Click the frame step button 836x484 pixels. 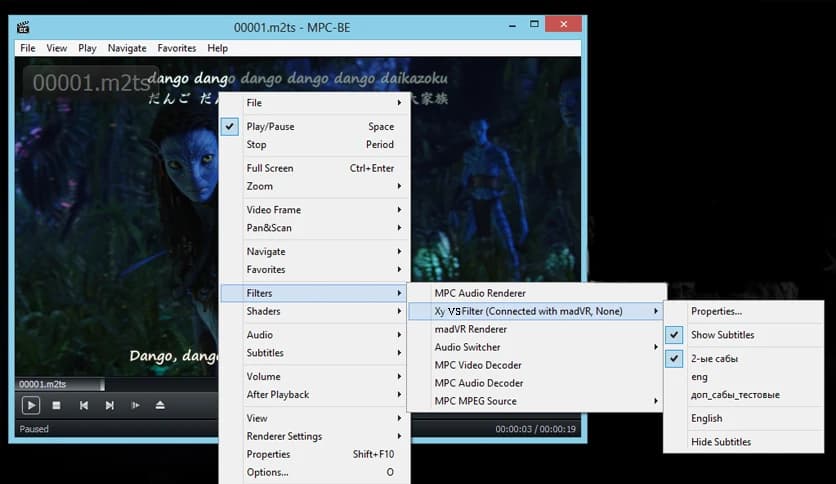[135, 406]
